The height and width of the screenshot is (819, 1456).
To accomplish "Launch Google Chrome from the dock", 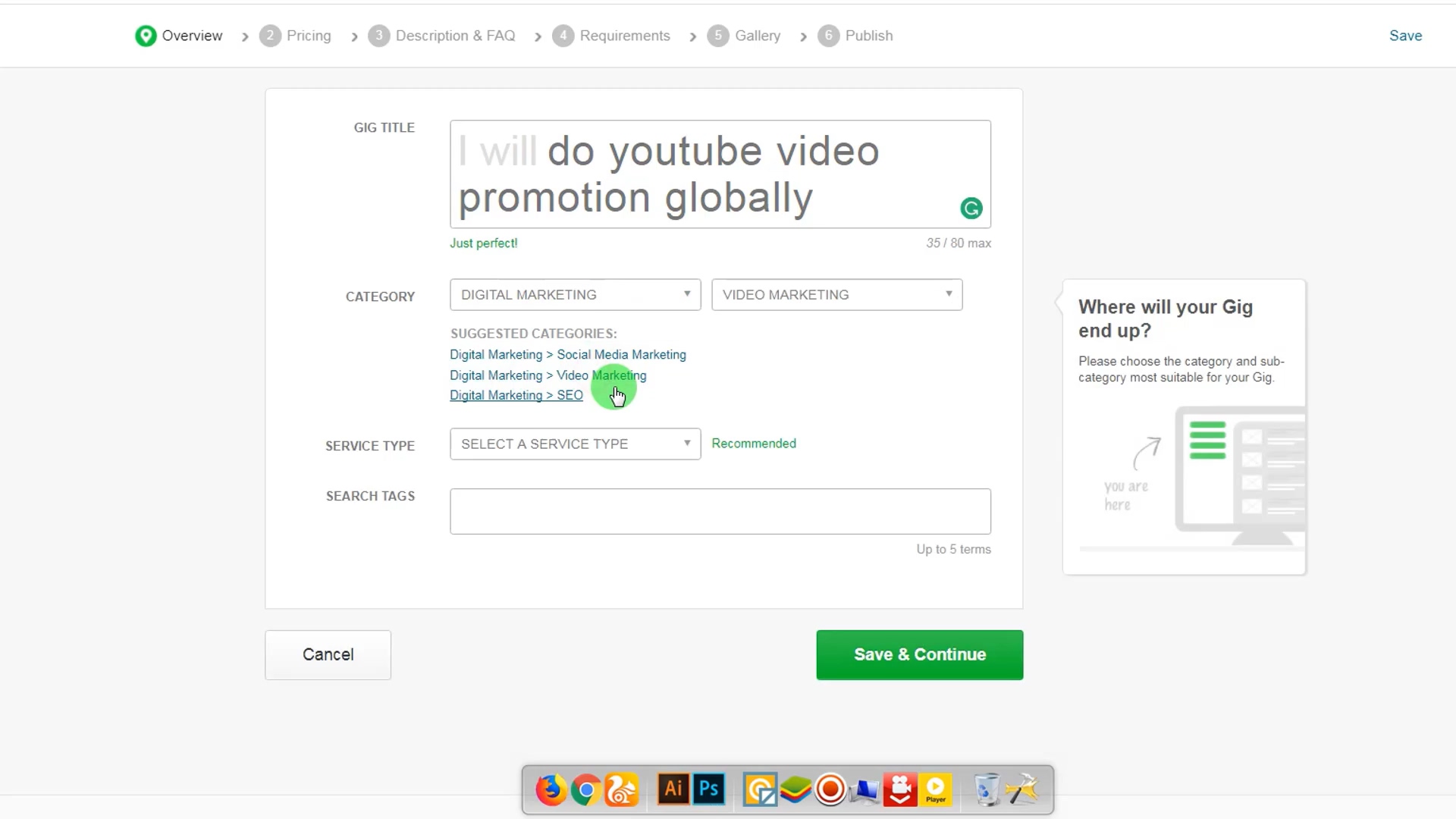I will pos(586,789).
